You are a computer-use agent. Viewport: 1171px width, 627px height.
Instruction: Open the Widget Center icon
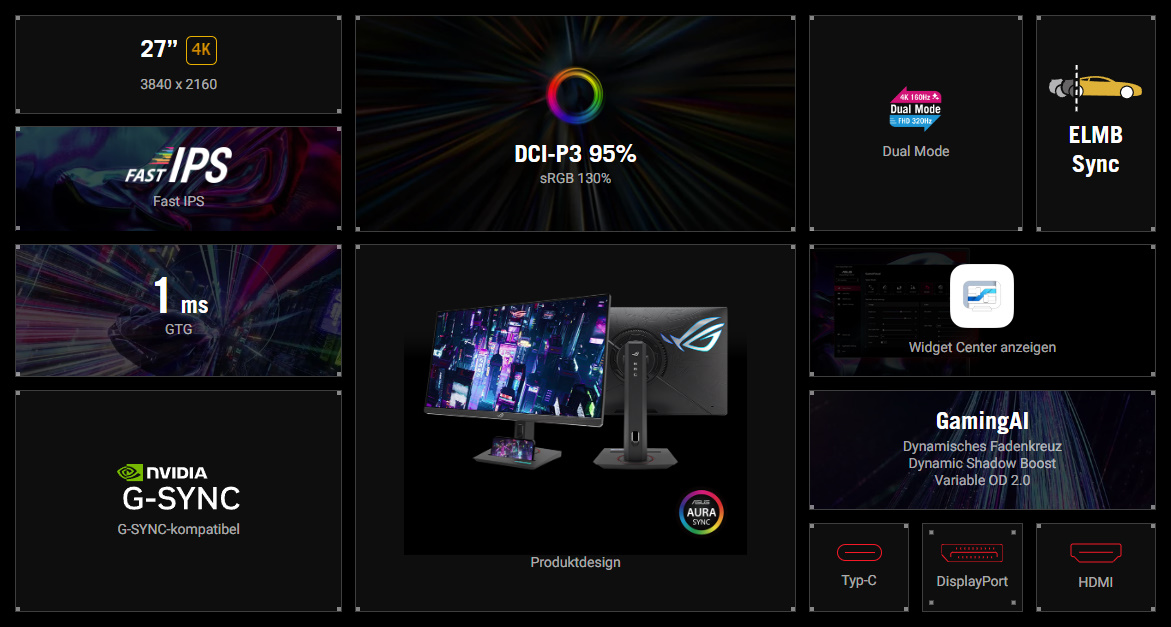981,296
